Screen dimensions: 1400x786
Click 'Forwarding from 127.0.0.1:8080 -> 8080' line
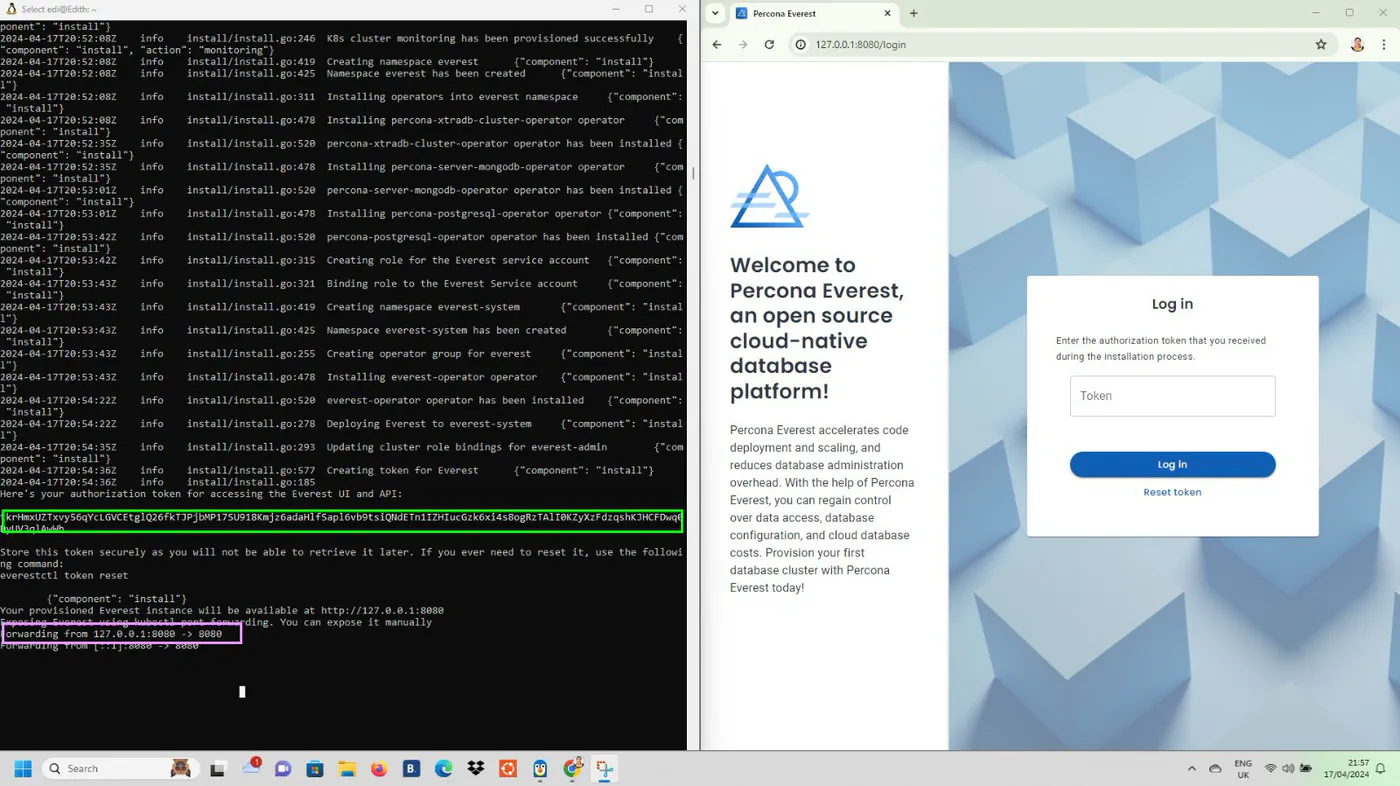point(111,634)
